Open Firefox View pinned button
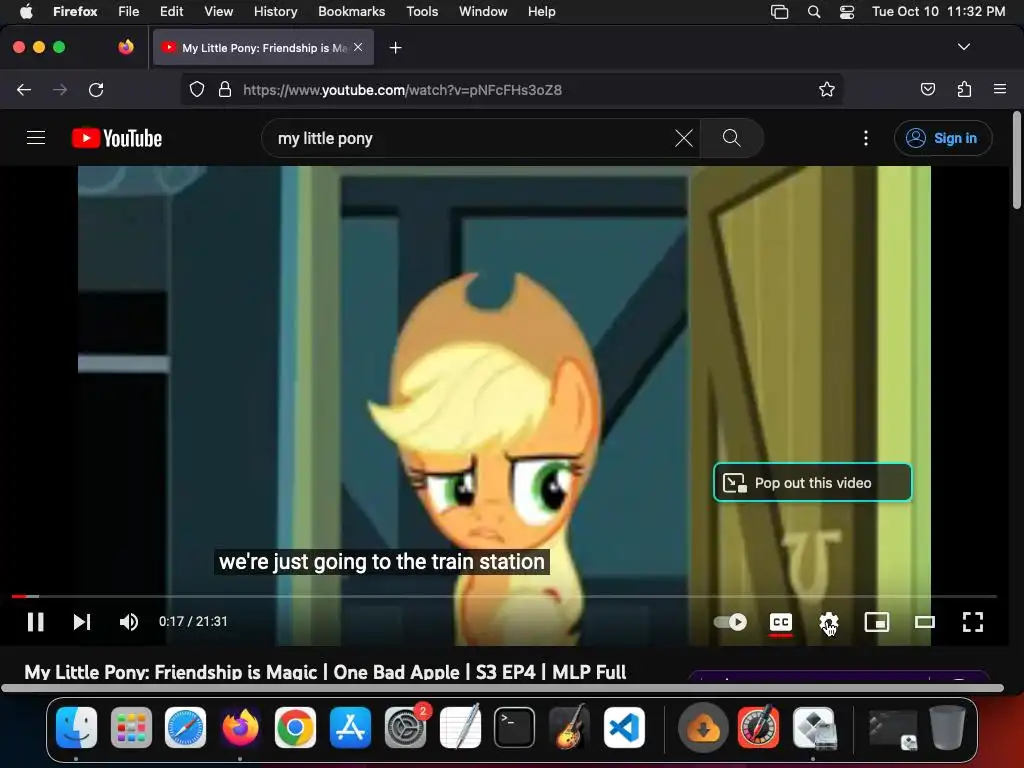The image size is (1024, 768). tap(126, 47)
